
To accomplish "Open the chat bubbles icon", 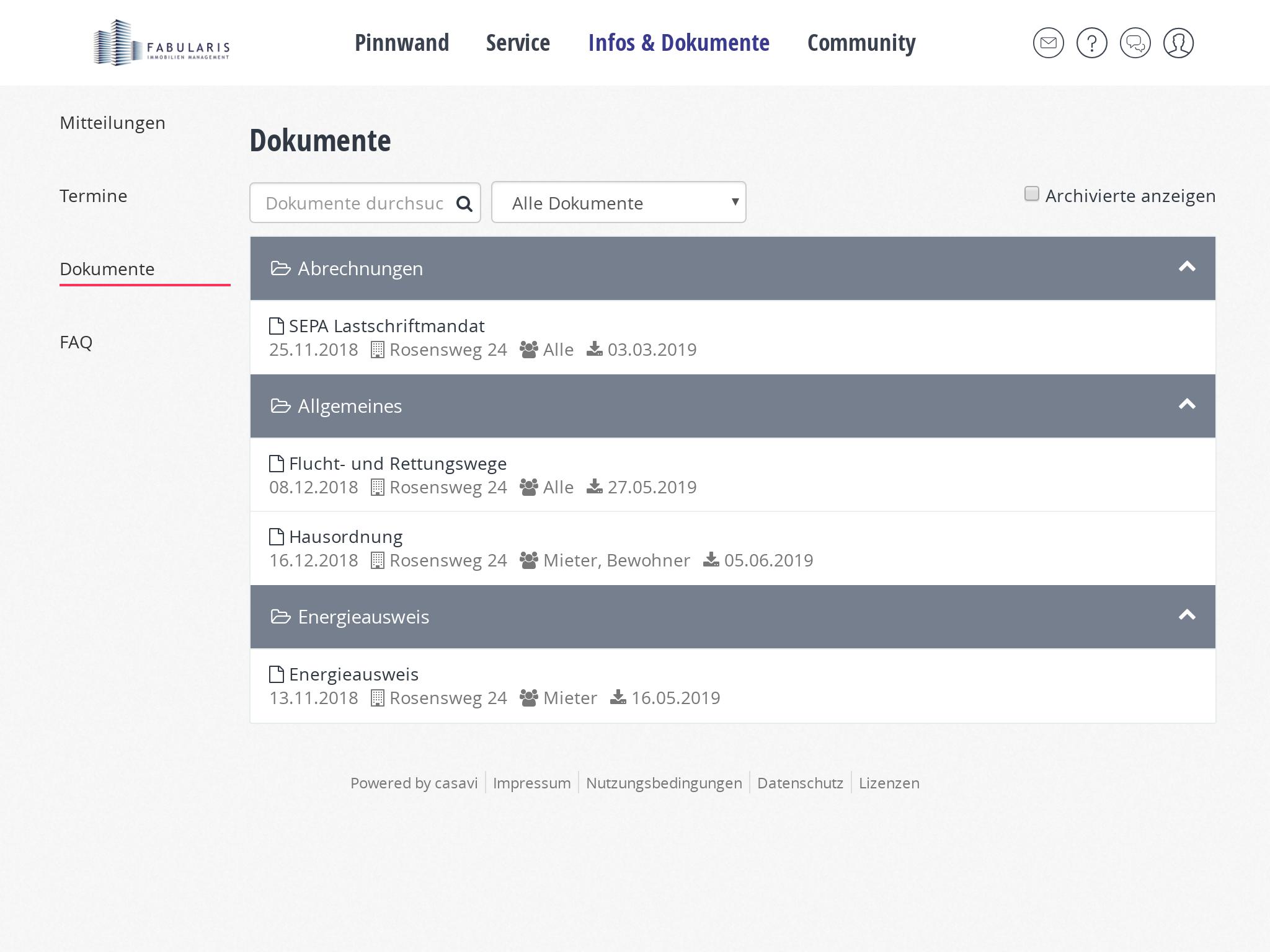I will (x=1135, y=43).
